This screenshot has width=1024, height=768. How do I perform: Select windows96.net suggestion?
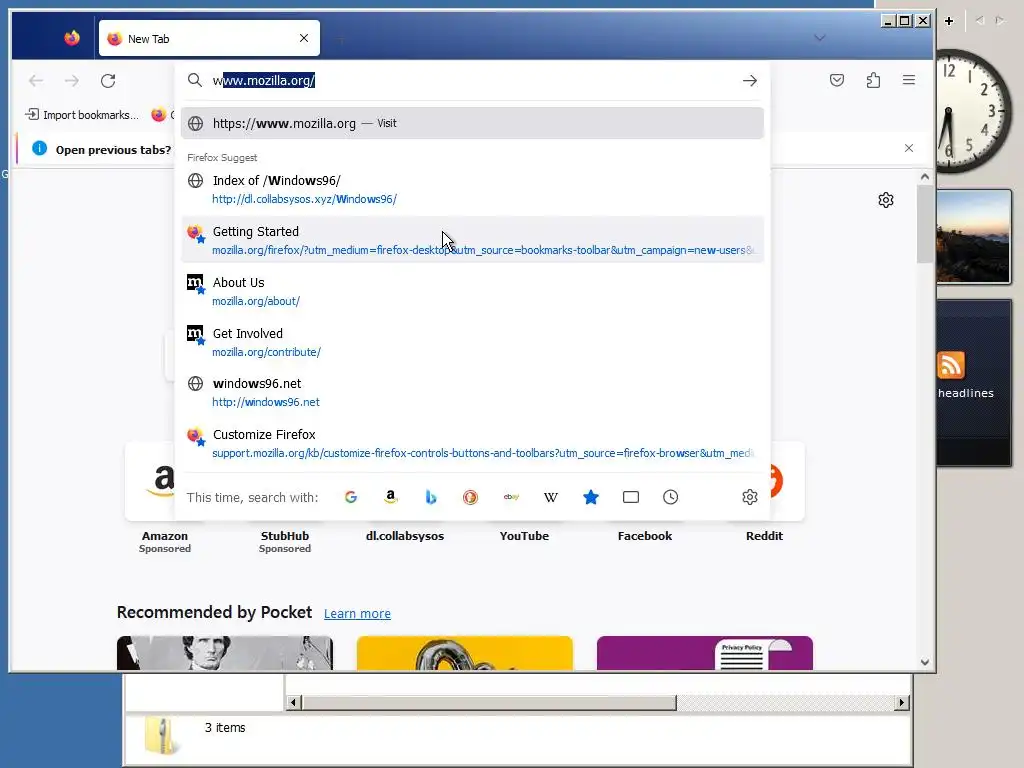click(x=472, y=392)
